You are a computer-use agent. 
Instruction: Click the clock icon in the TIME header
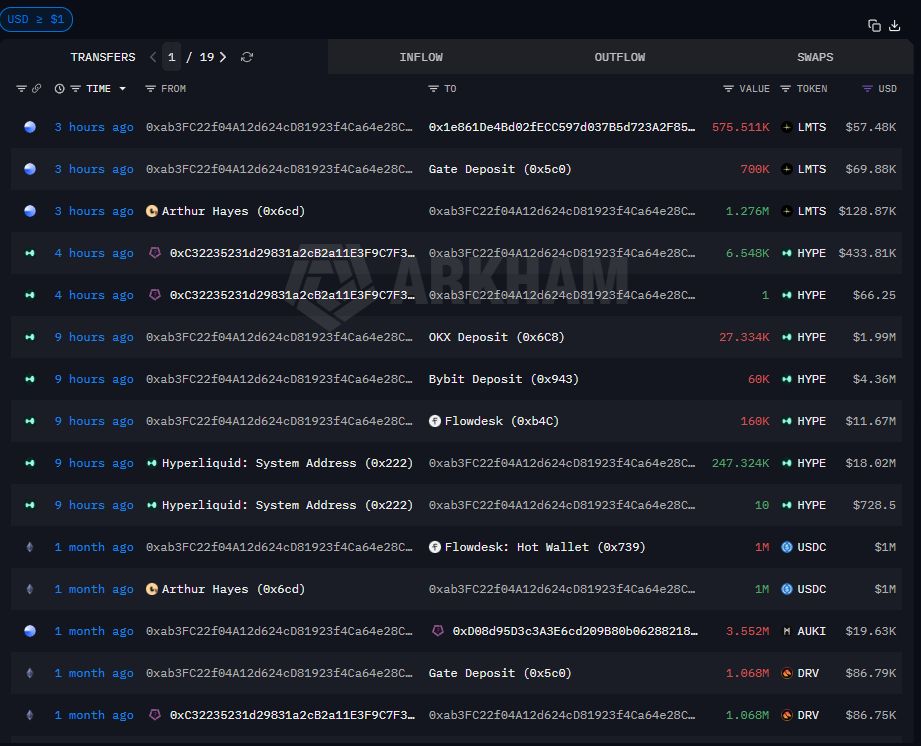click(x=59, y=89)
